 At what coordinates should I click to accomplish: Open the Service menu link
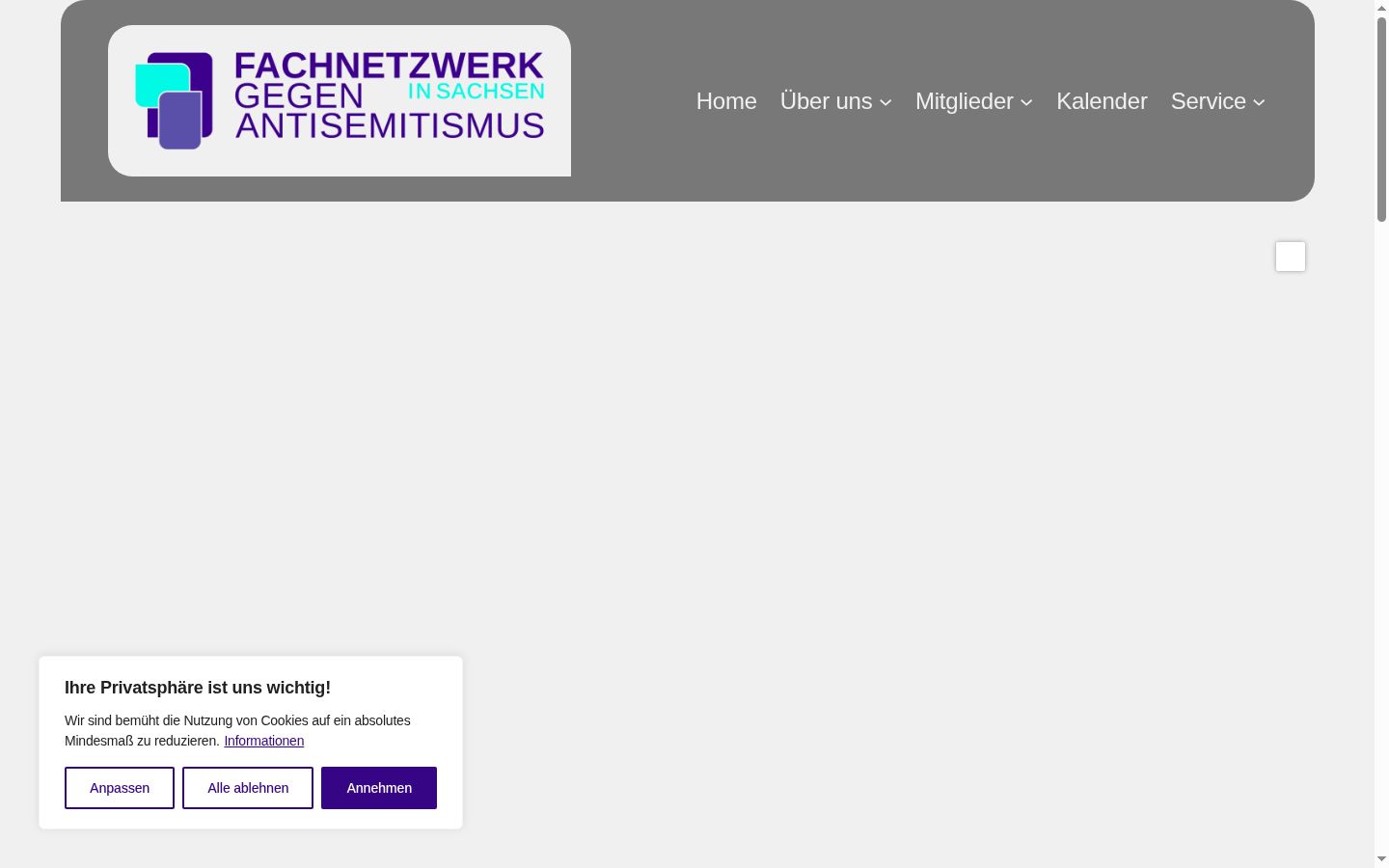coord(1209,101)
